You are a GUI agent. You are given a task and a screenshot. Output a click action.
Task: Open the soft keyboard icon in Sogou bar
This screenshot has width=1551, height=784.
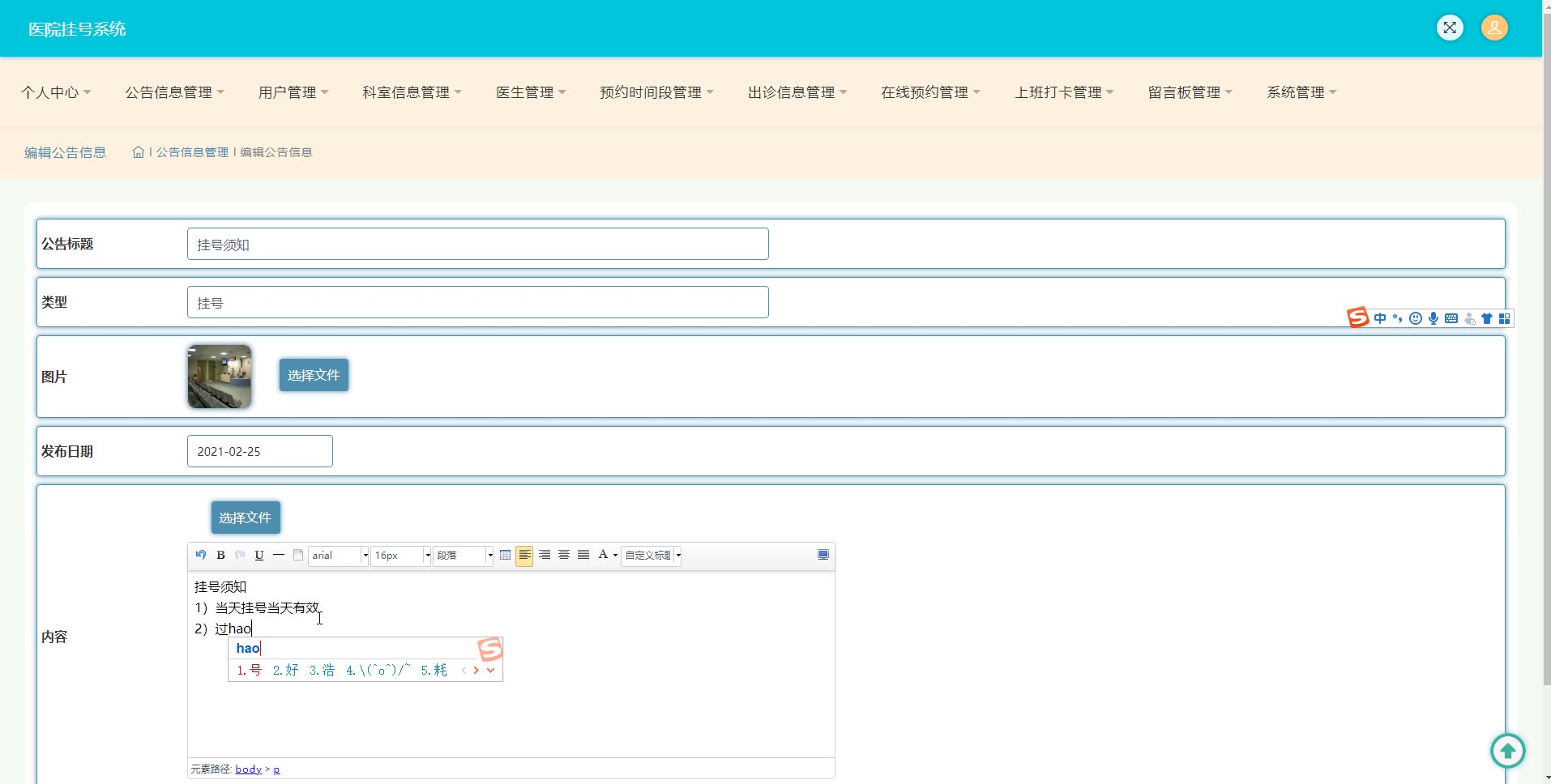[1451, 318]
